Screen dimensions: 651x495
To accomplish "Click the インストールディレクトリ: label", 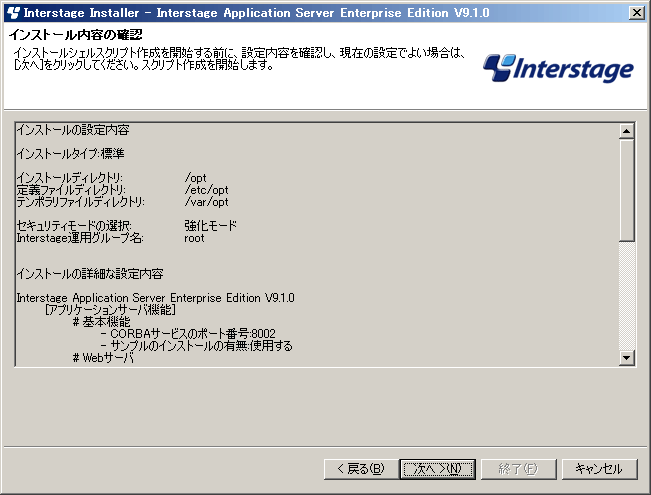I will coord(70,178).
